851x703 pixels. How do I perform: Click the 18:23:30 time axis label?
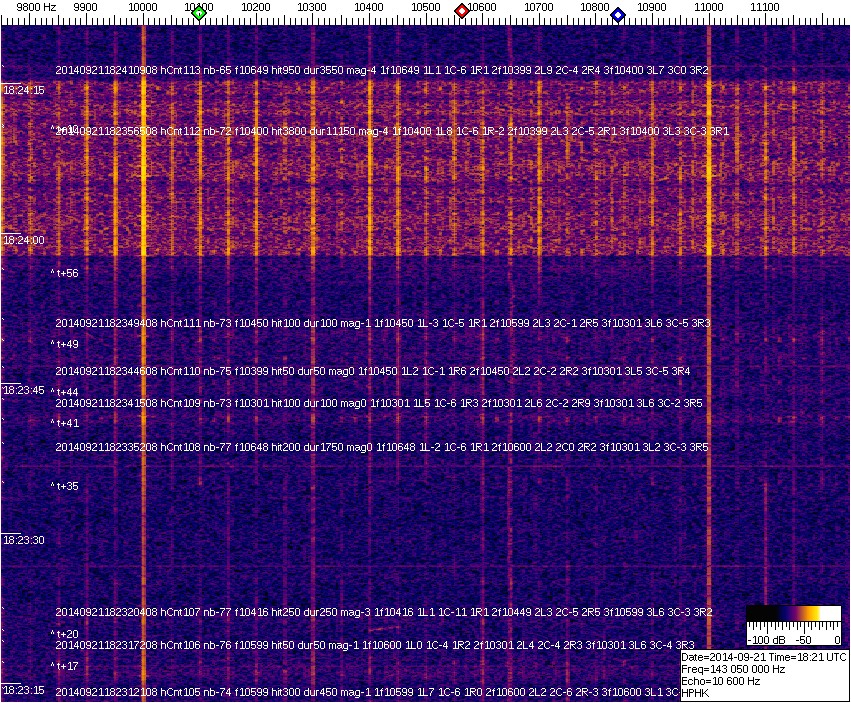point(23,540)
